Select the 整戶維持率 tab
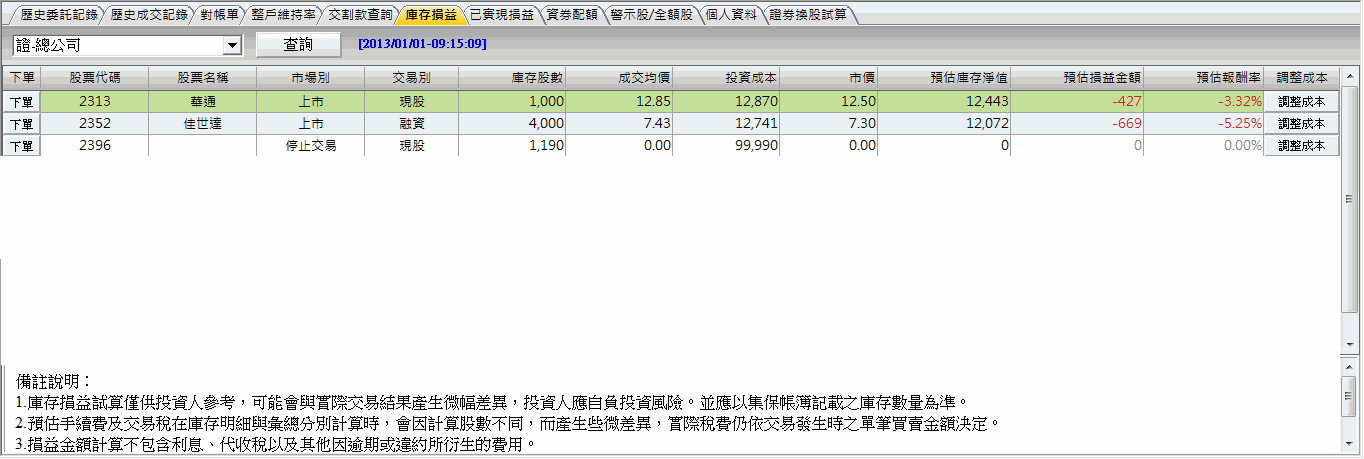This screenshot has height=459, width=1364. click(283, 15)
